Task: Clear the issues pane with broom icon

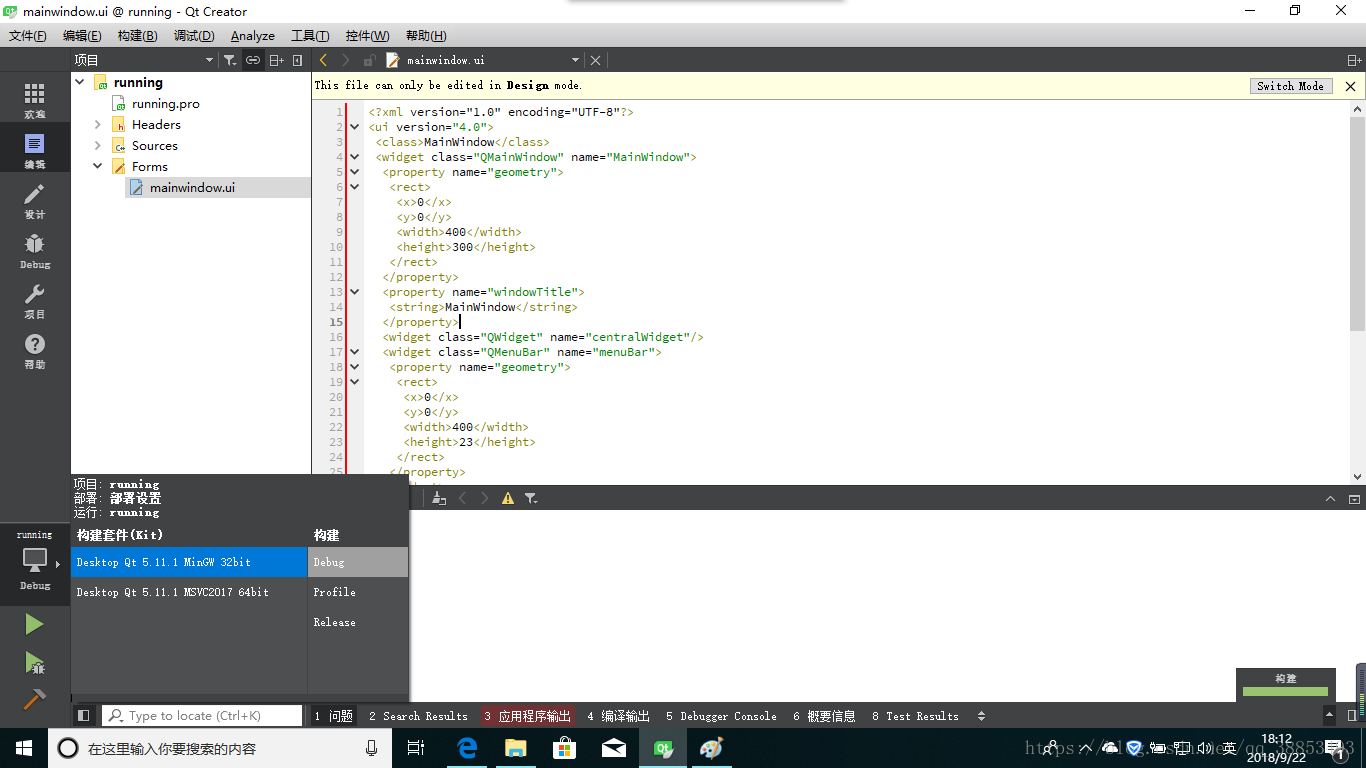Action: (439, 498)
